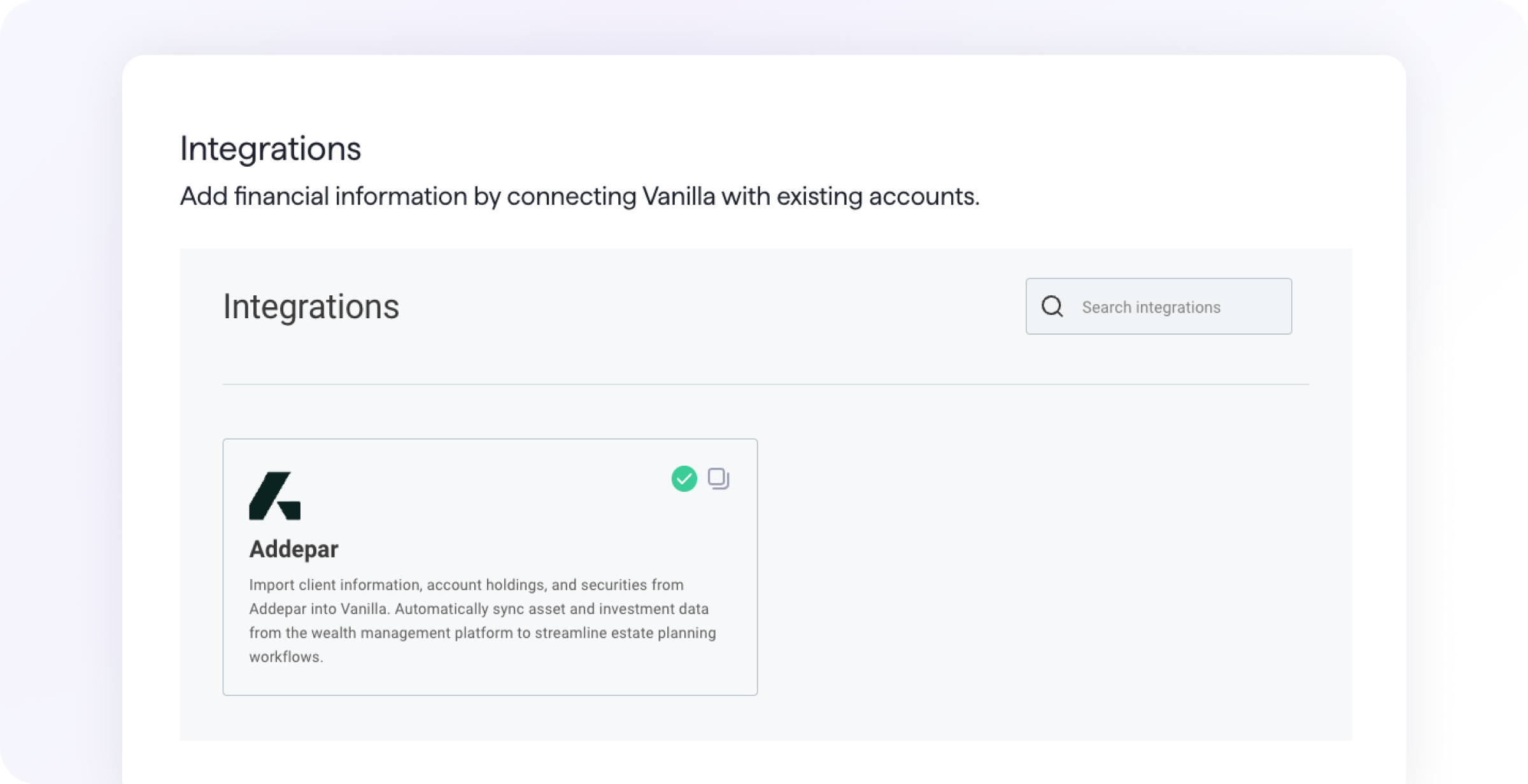Click the magnifying glass search icon
Viewport: 1528px width, 784px height.
tap(1052, 307)
